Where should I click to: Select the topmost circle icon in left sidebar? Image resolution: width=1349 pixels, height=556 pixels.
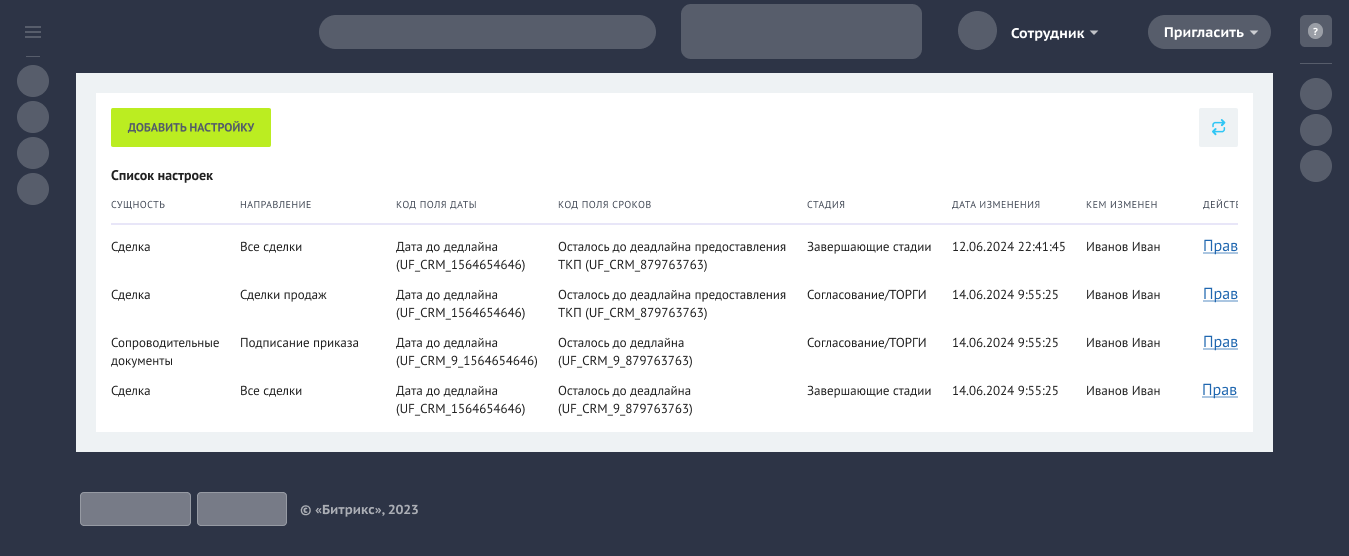click(x=33, y=81)
